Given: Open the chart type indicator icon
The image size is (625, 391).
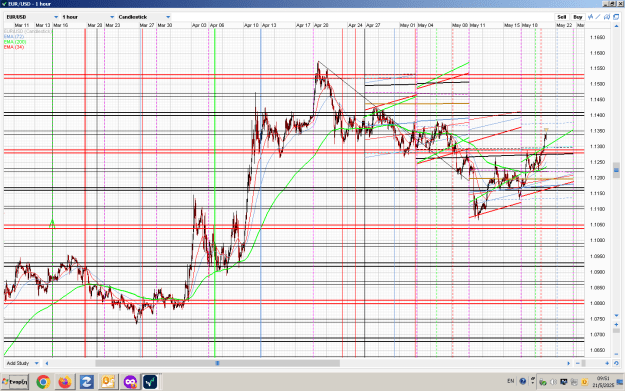Looking at the screenshot, I should [591, 17].
